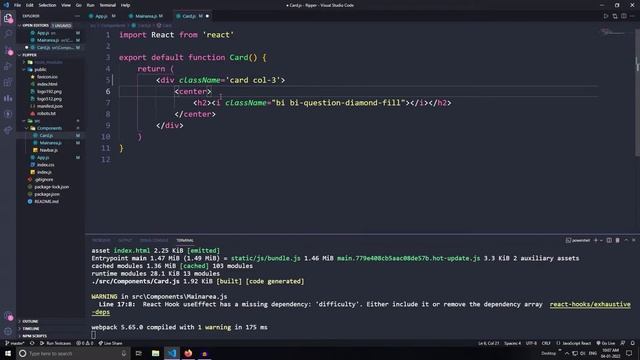Open the notifications bell in status bar

(633, 343)
